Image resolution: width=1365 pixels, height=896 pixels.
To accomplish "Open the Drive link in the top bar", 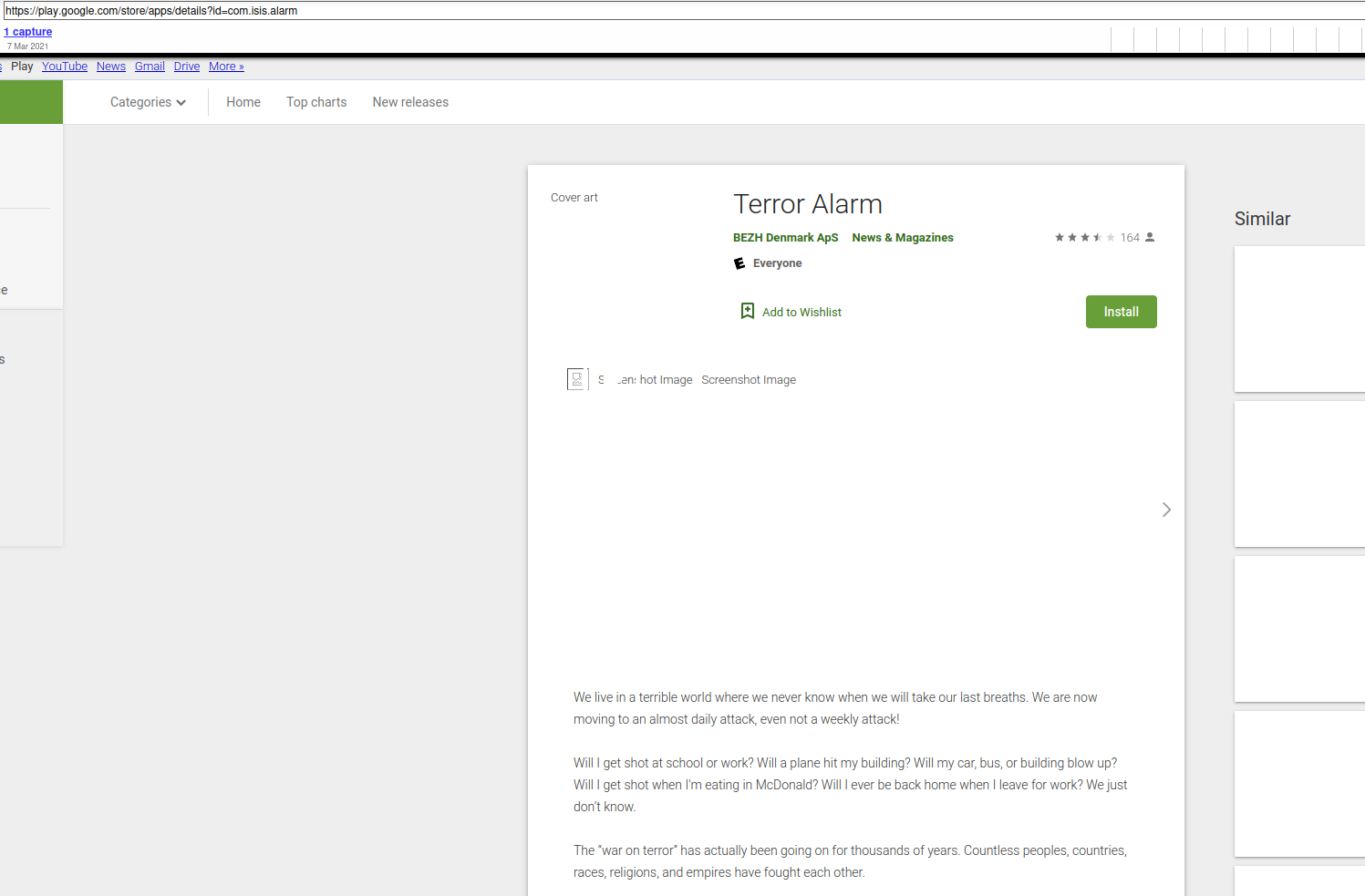I will pyautogui.click(x=187, y=67).
